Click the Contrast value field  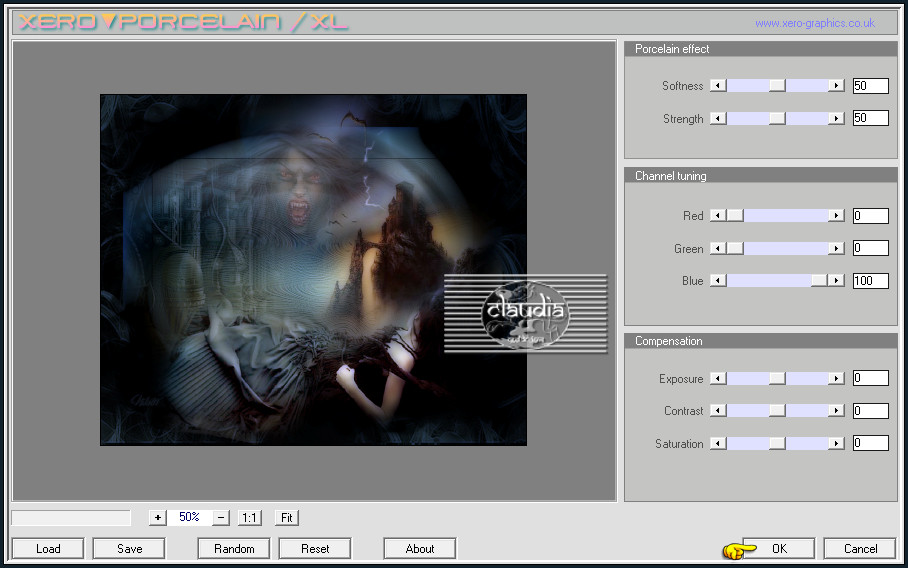coord(870,411)
